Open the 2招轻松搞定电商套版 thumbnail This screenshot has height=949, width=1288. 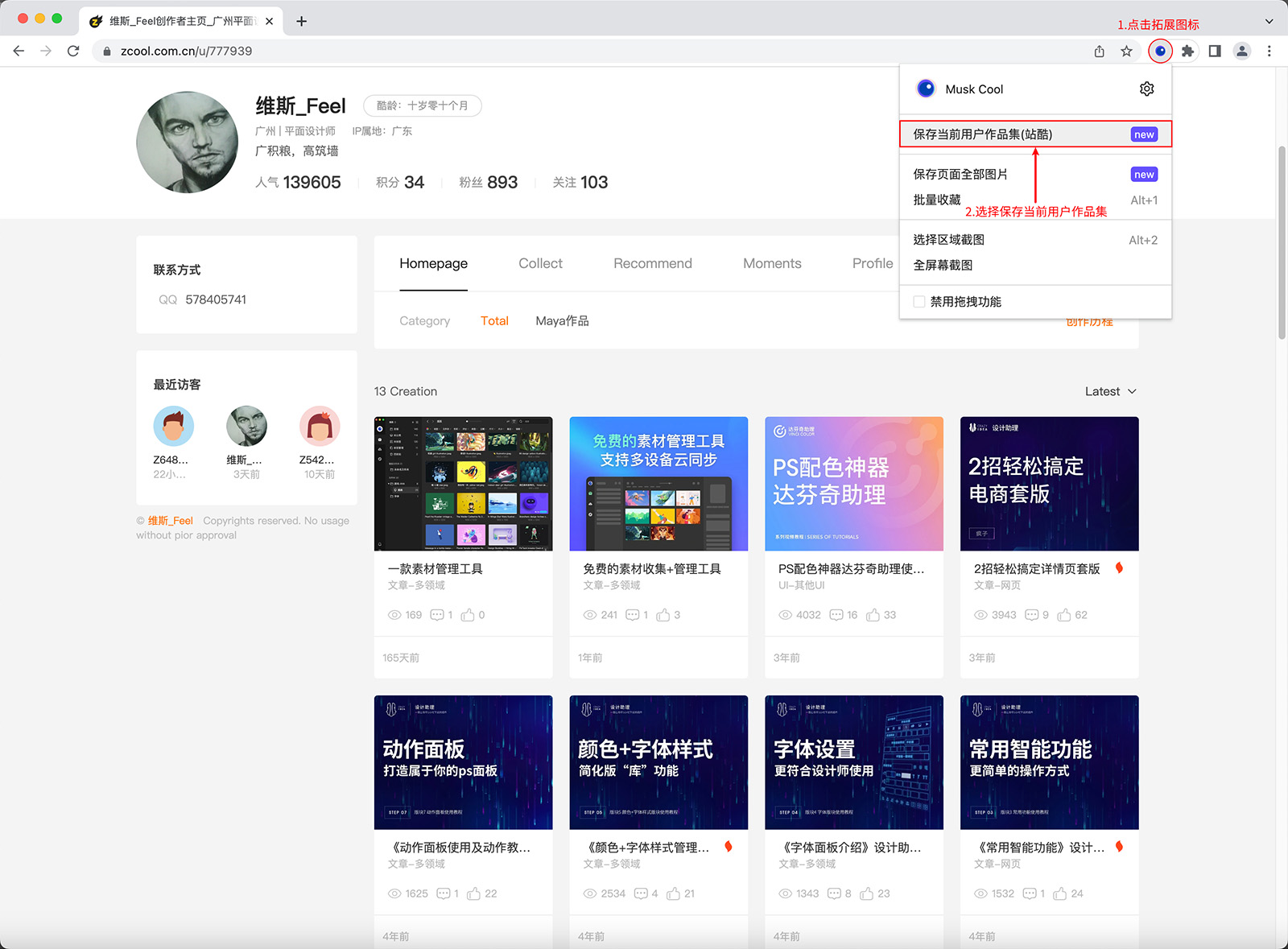coord(1049,484)
